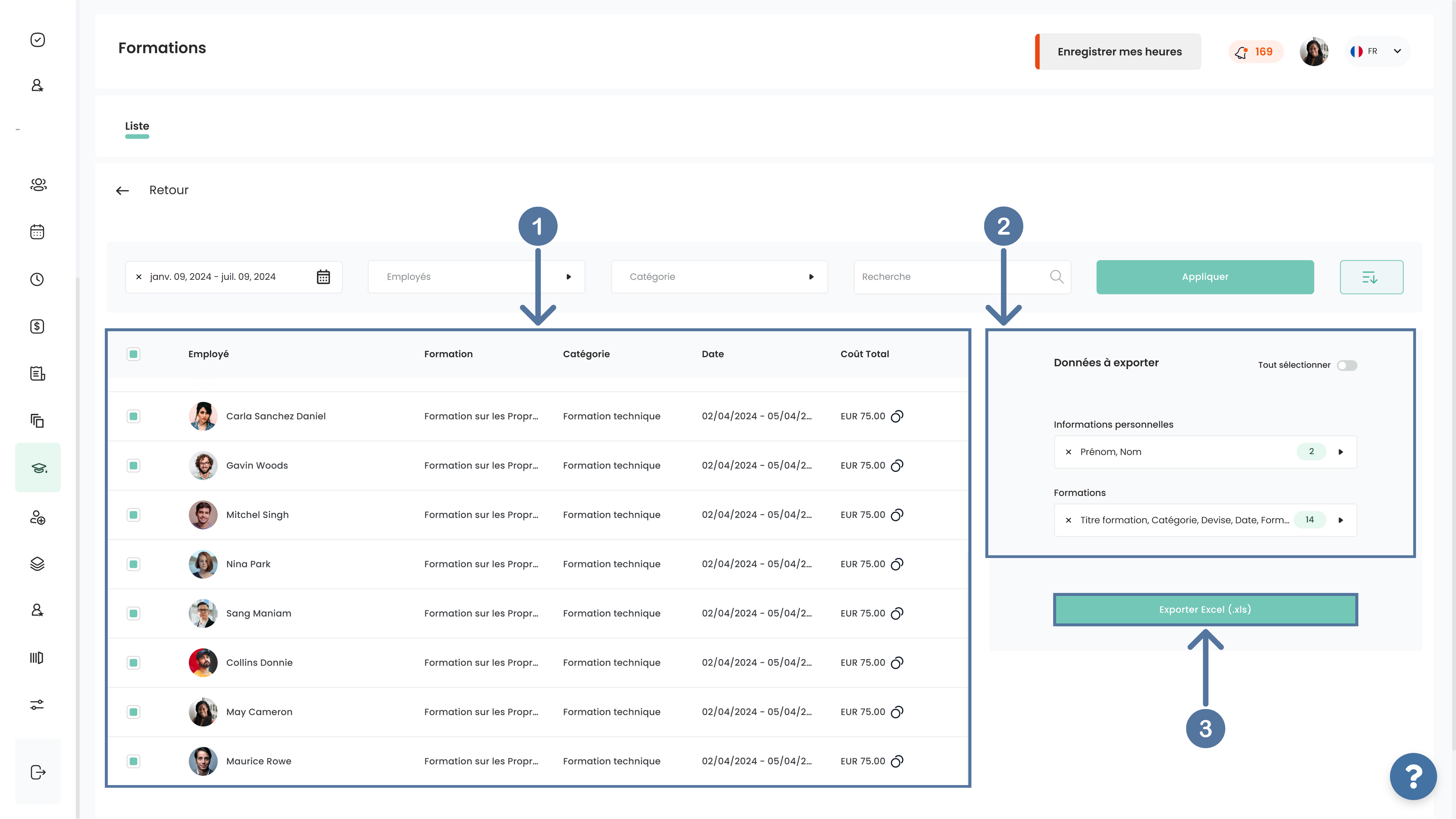Click cost detail icon for Carla Sanchez Daniel

point(897,417)
